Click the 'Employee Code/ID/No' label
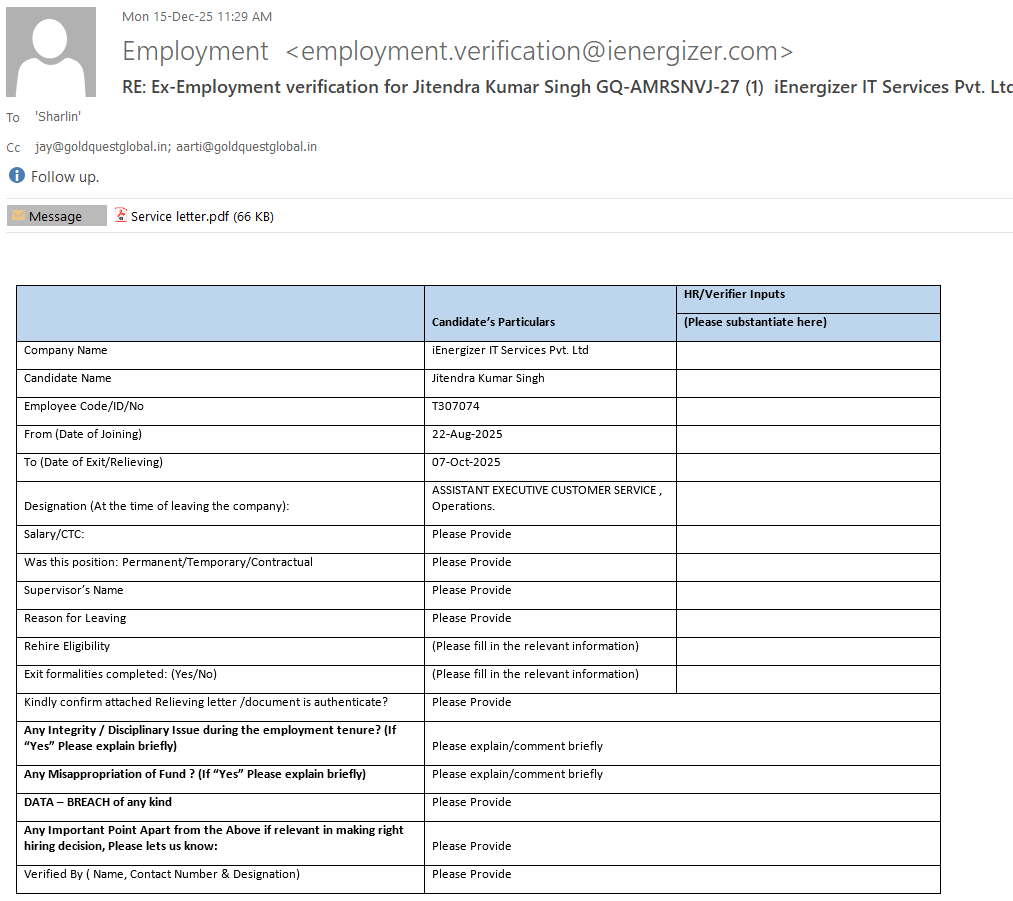The height and width of the screenshot is (901, 1013). [x=83, y=406]
